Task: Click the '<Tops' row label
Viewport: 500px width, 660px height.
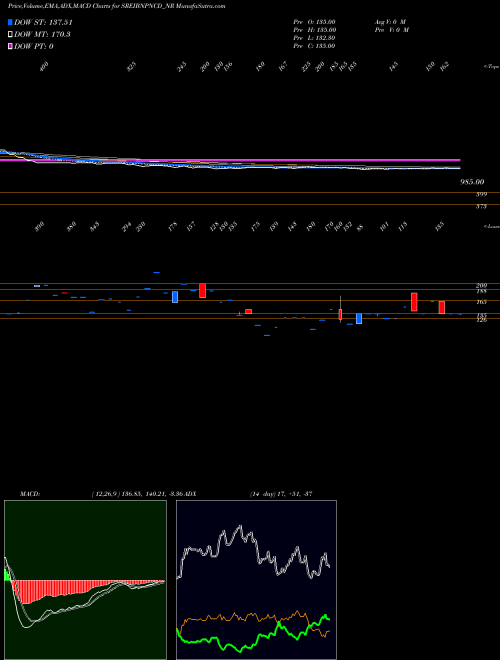Action: click(x=491, y=67)
